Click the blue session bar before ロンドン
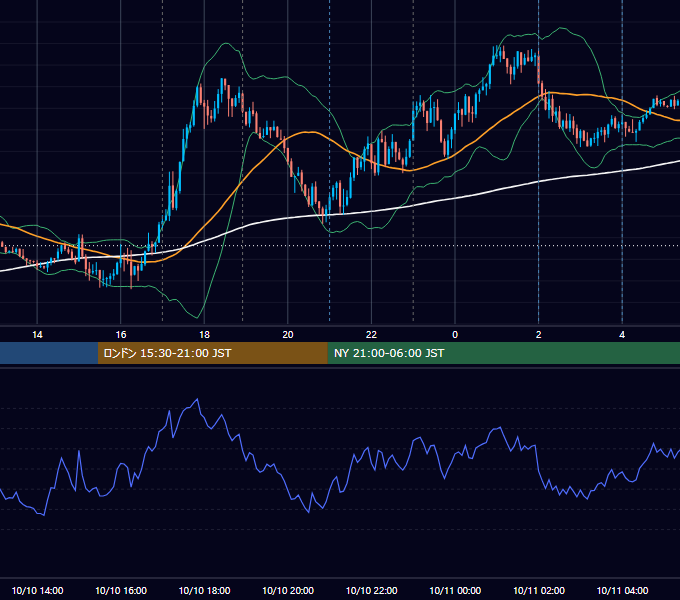The height and width of the screenshot is (600, 680). [x=49, y=353]
